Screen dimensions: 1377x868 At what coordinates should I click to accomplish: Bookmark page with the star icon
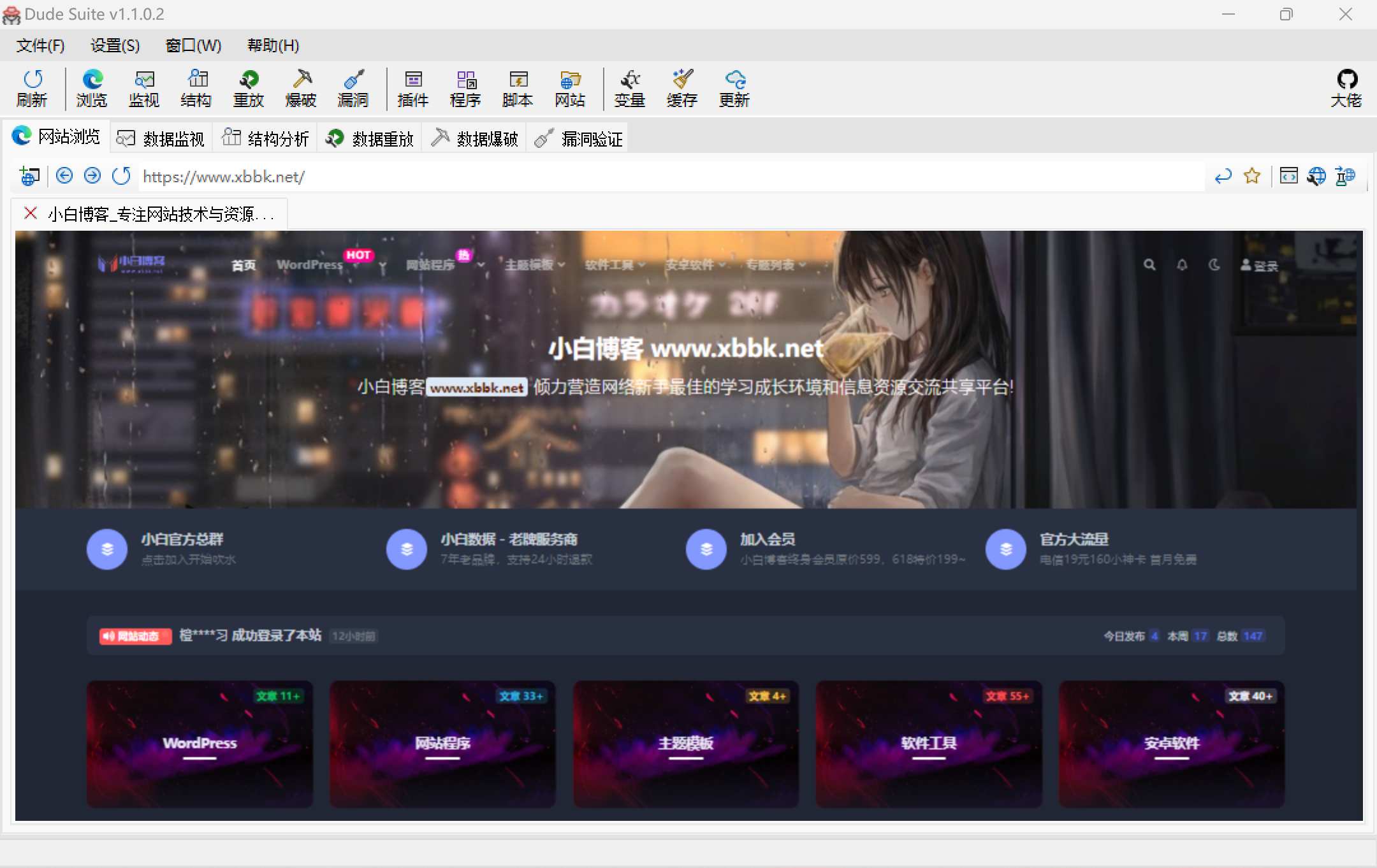click(x=1252, y=175)
